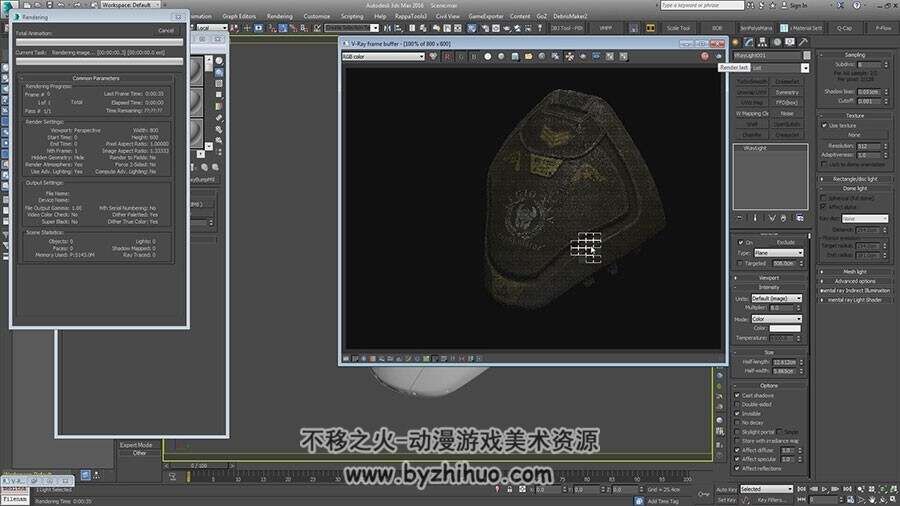The width and height of the screenshot is (900, 506).
Task: Toggle monochromatic mode (gray circle) in frame buffer
Action: (501, 56)
